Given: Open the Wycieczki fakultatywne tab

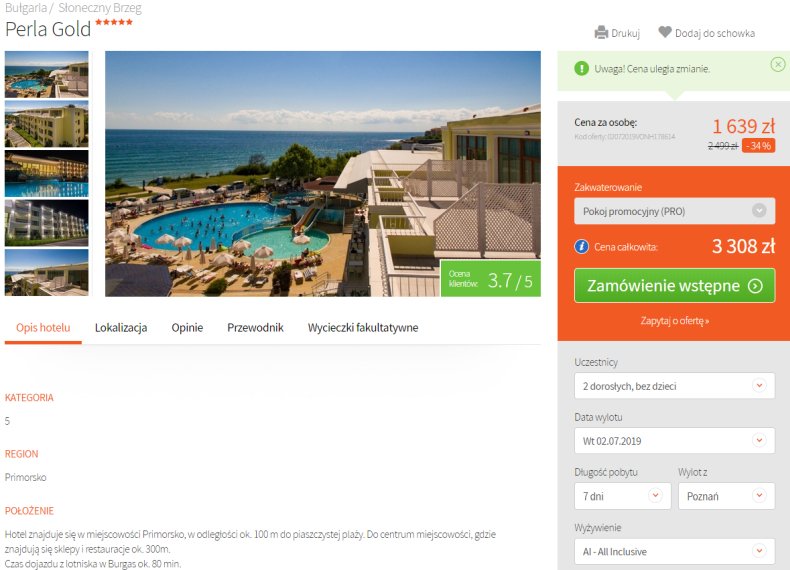Looking at the screenshot, I should coord(363,328).
